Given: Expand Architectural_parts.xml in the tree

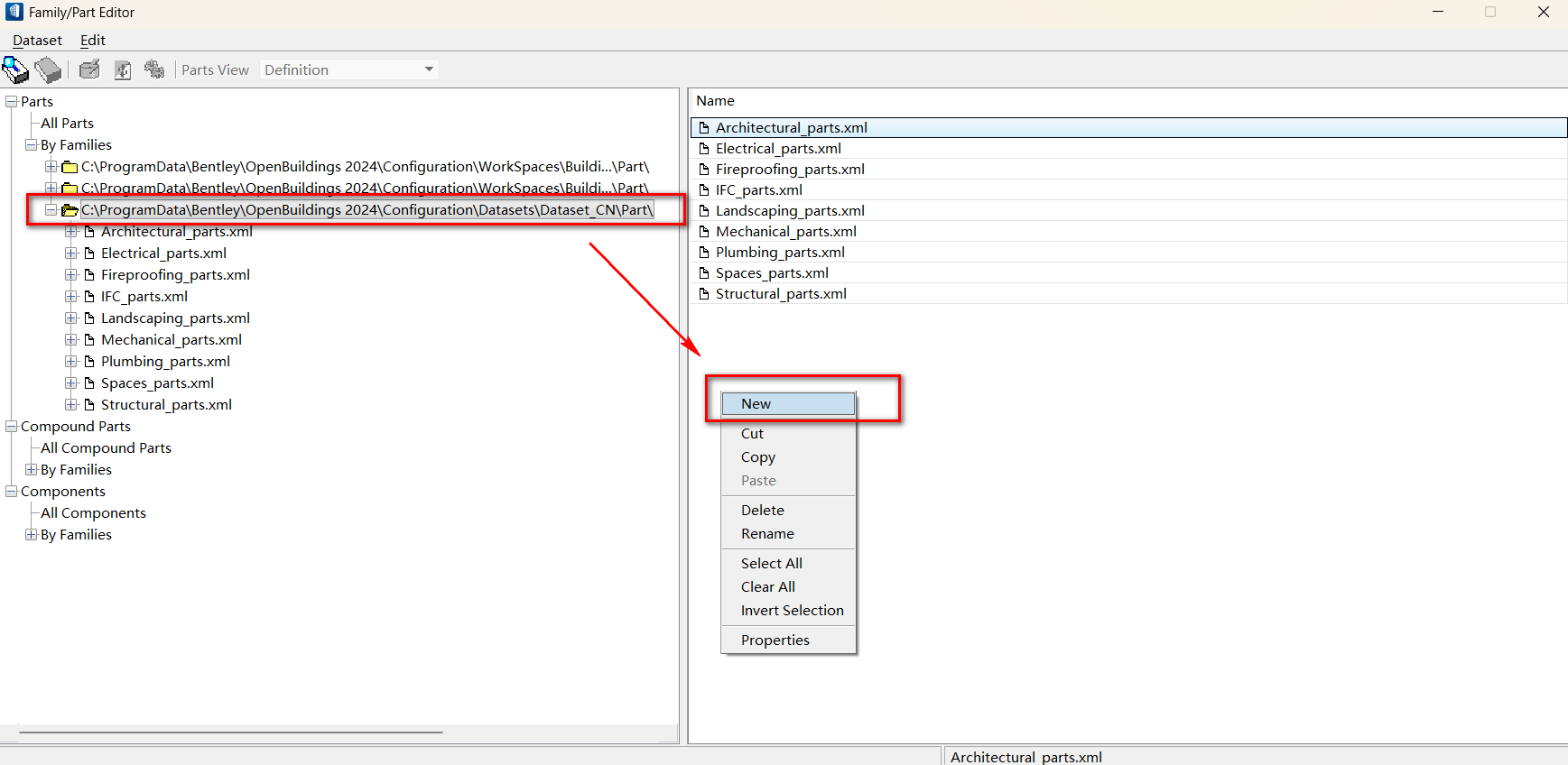Looking at the screenshot, I should point(71,232).
